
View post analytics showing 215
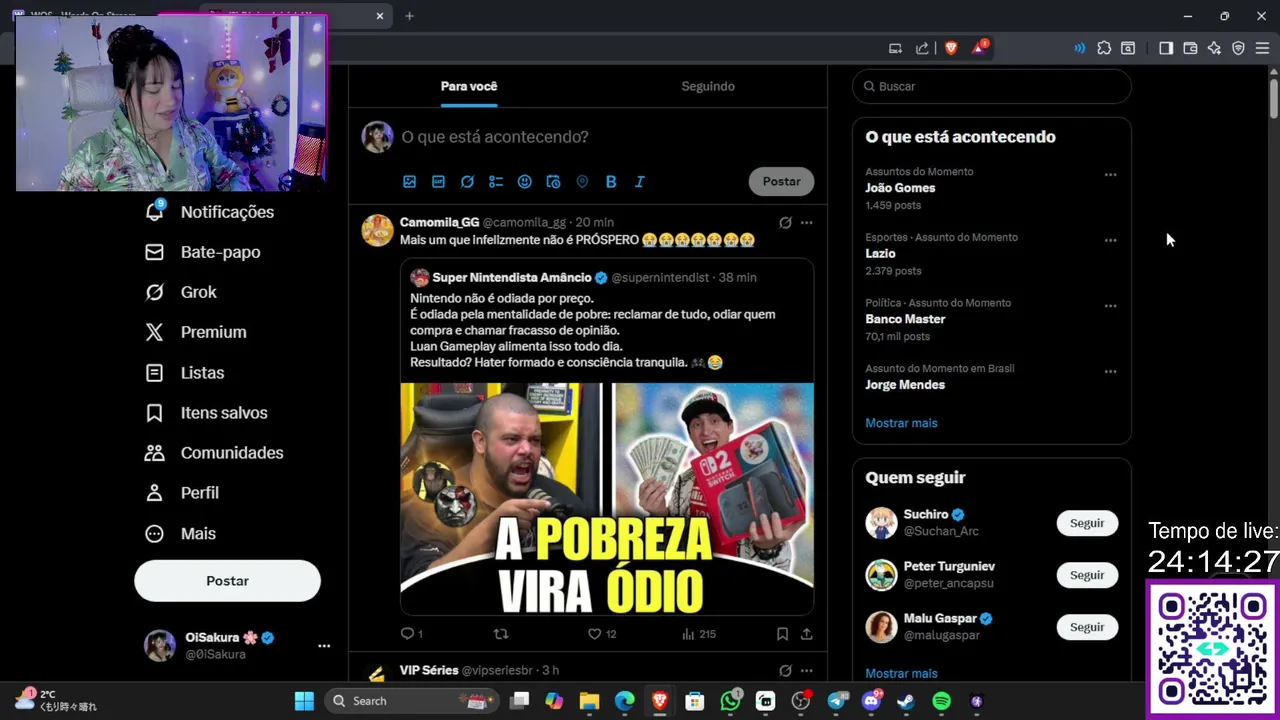698,634
